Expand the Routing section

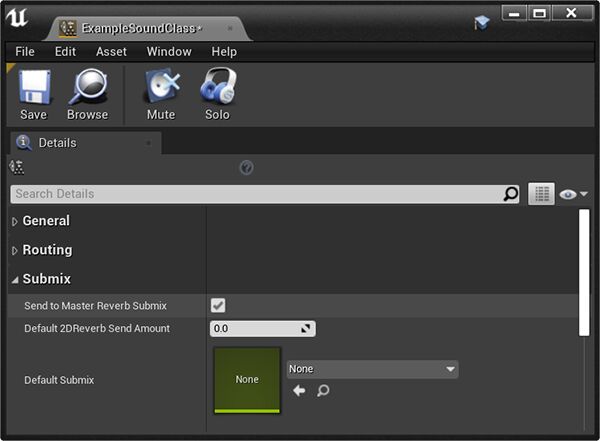click(15, 251)
